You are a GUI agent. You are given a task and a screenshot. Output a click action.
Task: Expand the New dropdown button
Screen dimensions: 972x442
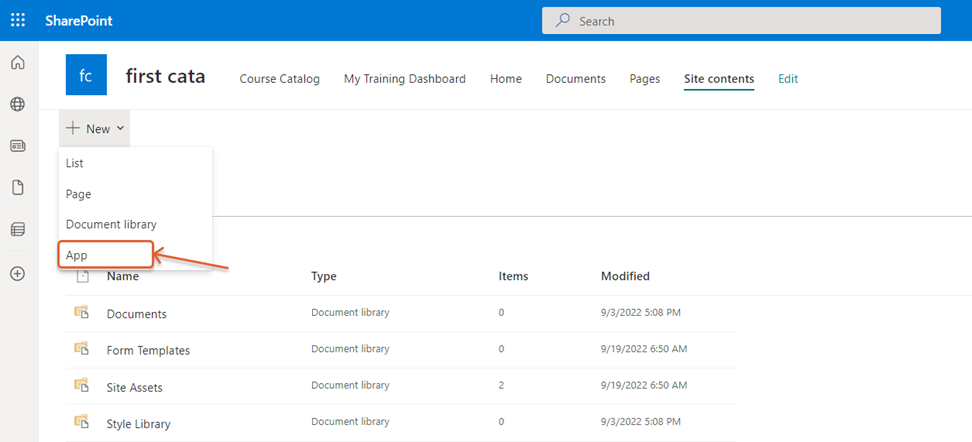click(95, 129)
